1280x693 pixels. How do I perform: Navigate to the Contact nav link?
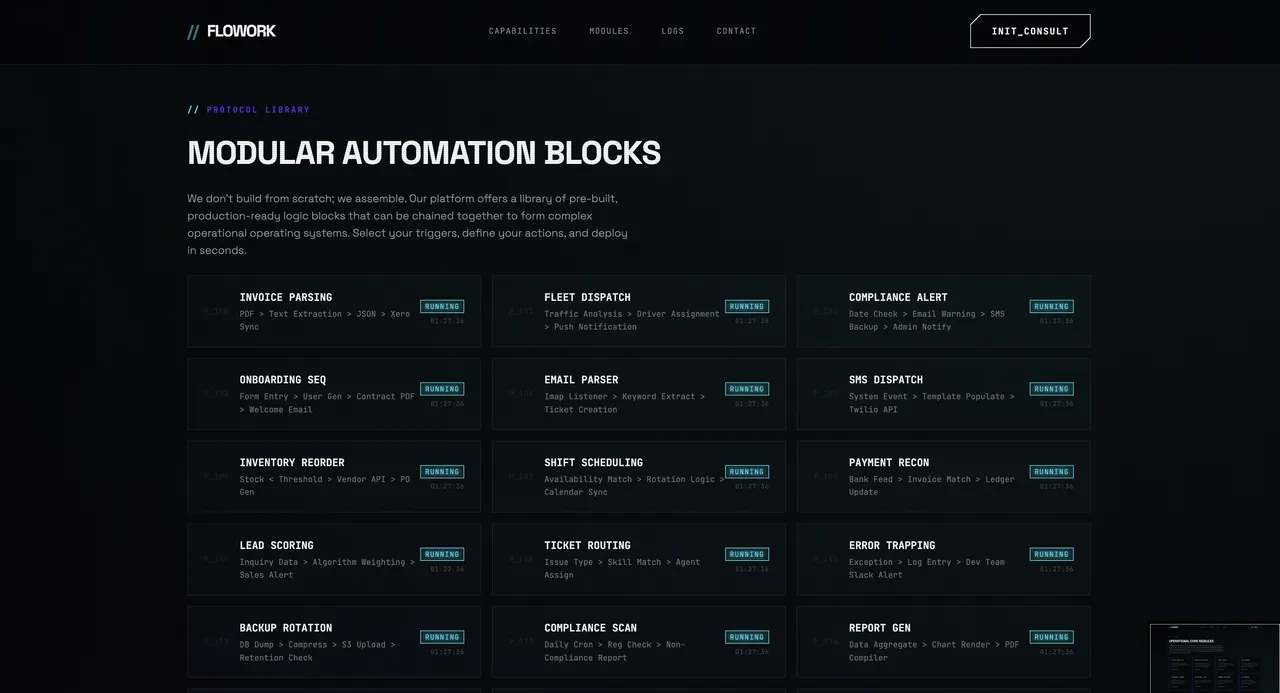click(736, 31)
